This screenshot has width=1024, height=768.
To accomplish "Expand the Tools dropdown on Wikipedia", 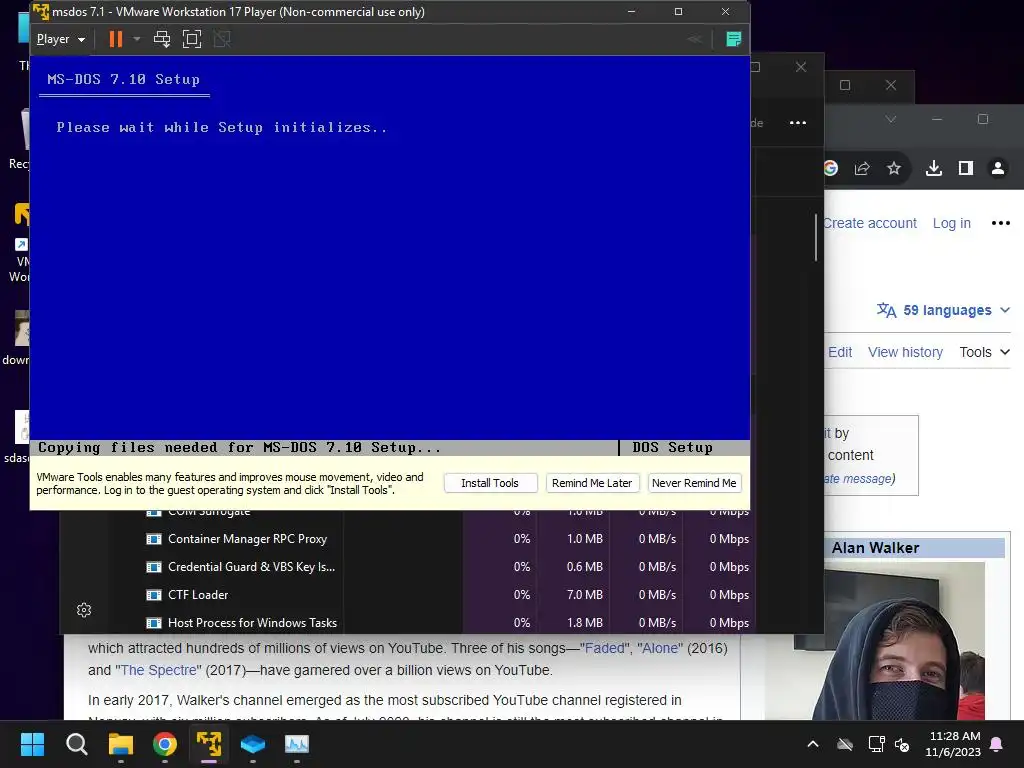I will 985,352.
